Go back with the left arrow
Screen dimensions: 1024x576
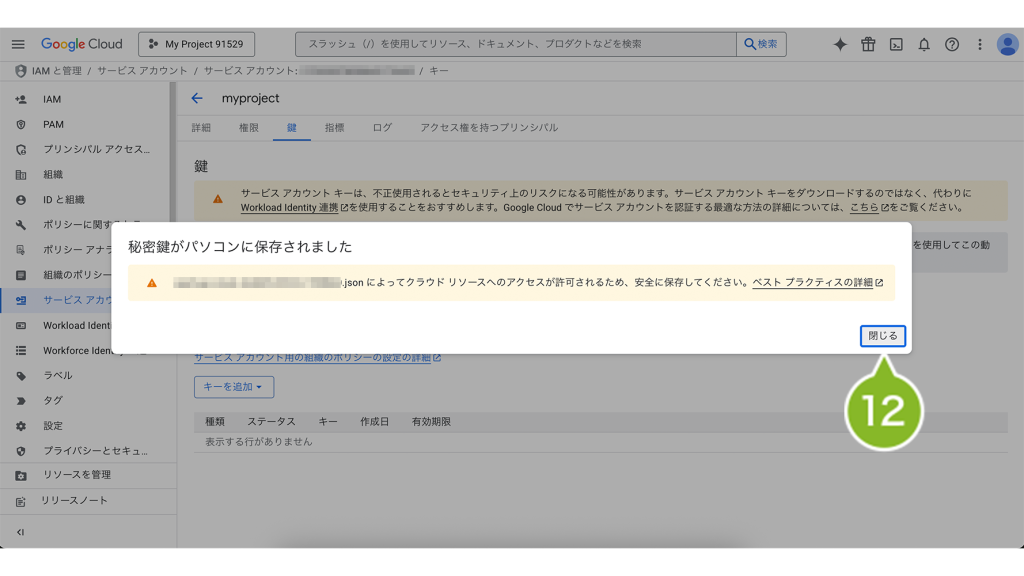[197, 98]
